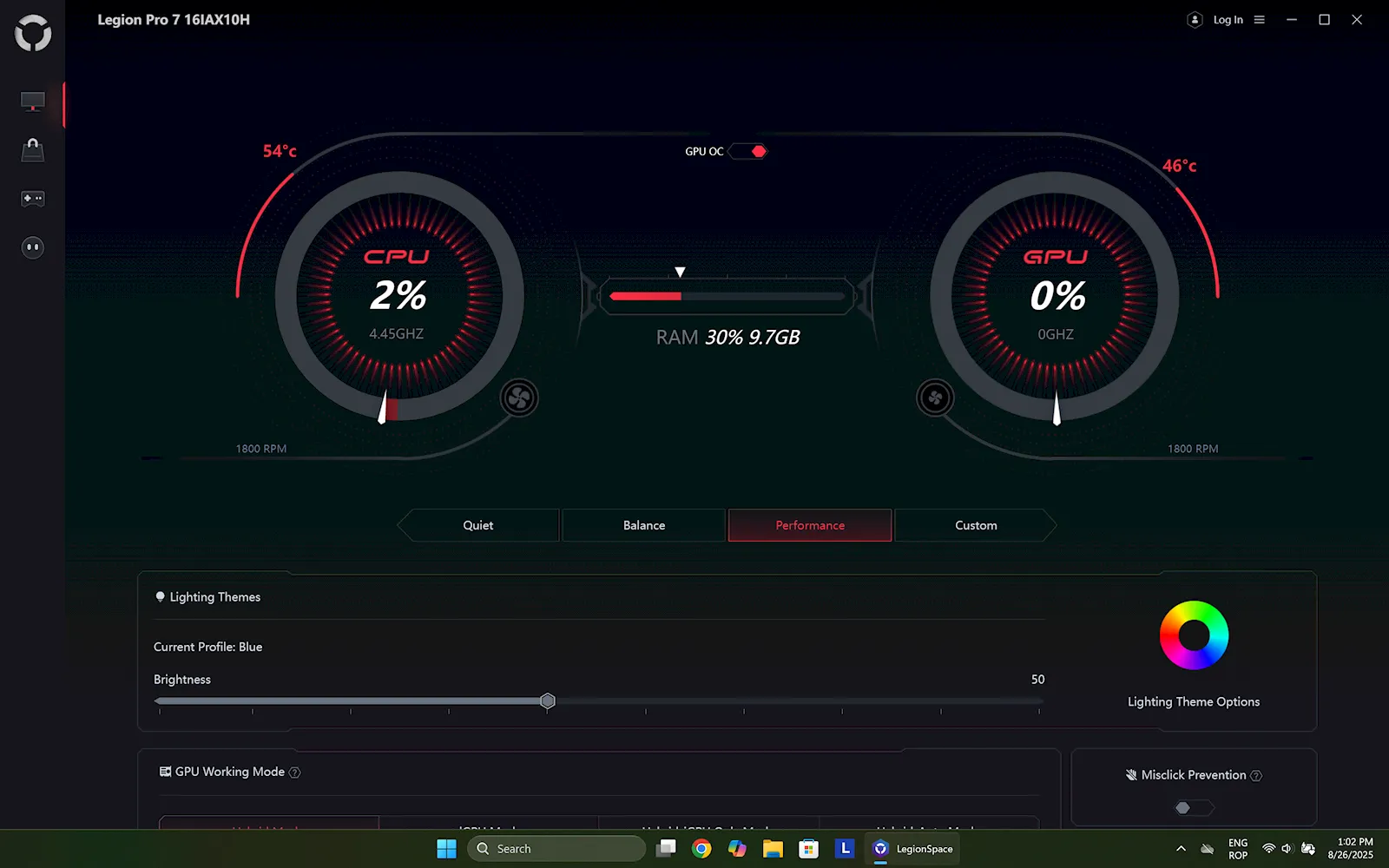Open the blue L app in taskbar
This screenshot has height=868, width=1389.
click(845, 849)
